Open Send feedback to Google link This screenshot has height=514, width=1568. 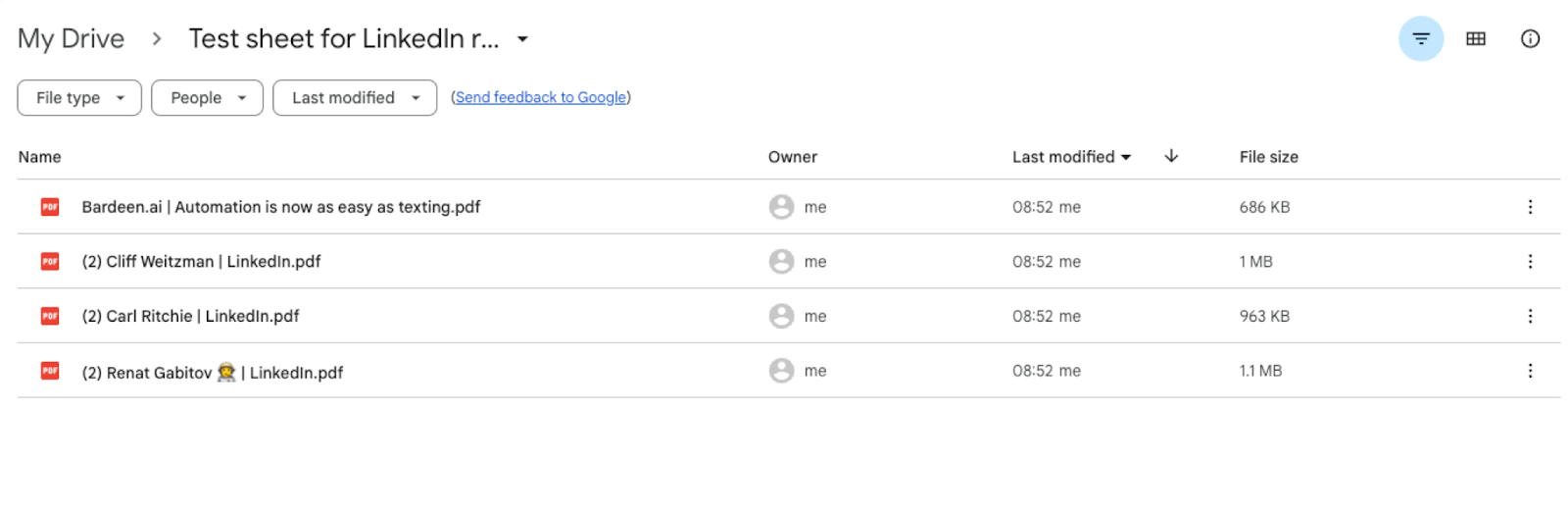tap(541, 97)
